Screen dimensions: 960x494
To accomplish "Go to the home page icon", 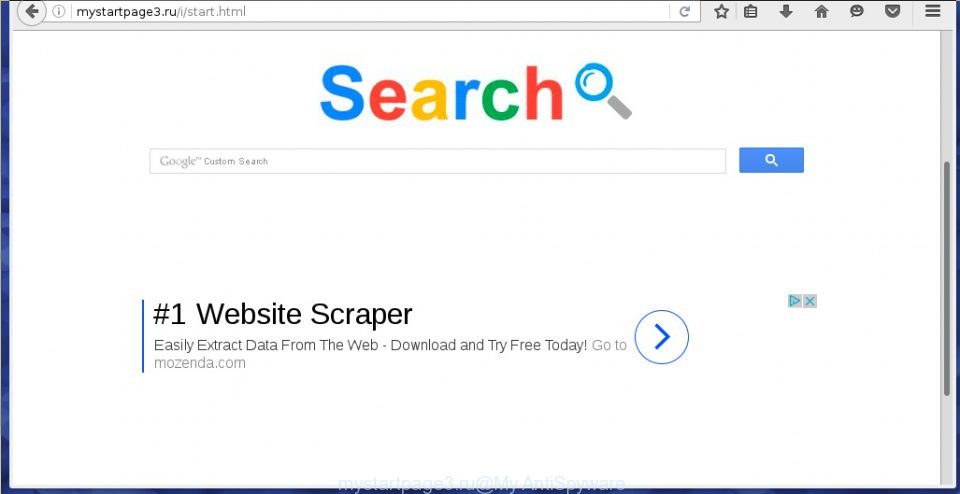I will 822,11.
